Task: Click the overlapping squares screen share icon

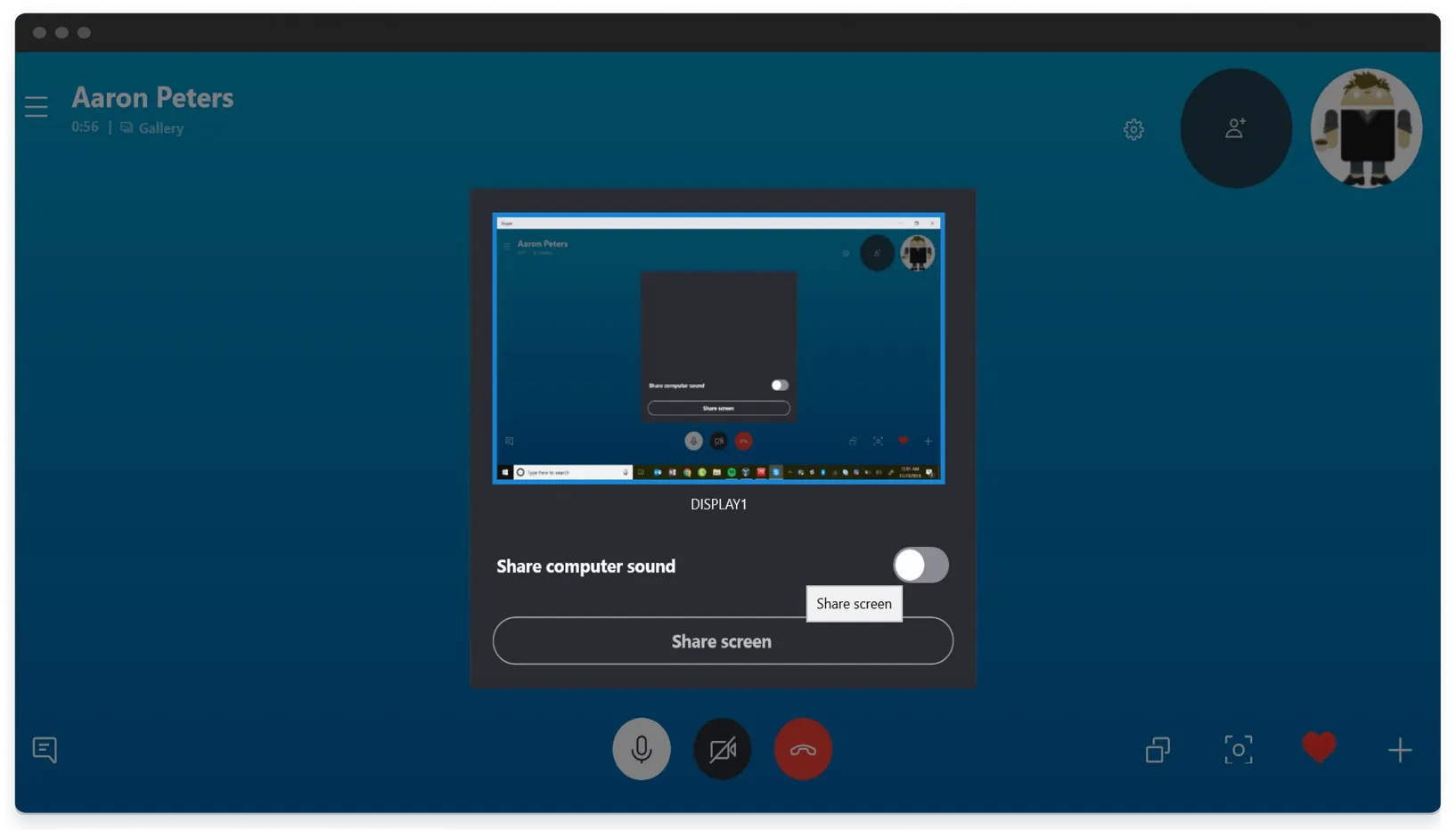Action: 1157,750
